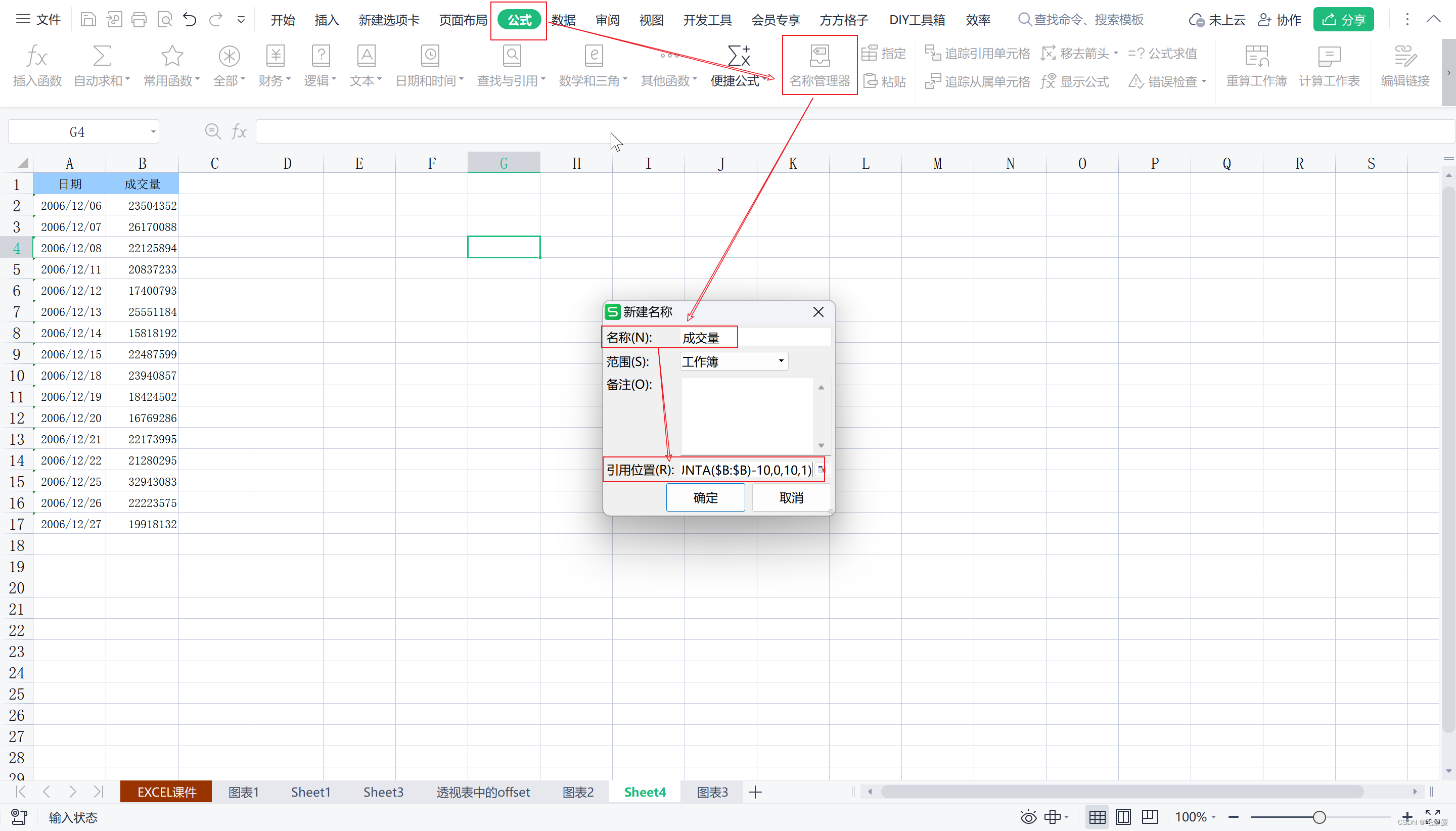Click the 名称 name input field
This screenshot has height=831, width=1456.
(x=756, y=337)
